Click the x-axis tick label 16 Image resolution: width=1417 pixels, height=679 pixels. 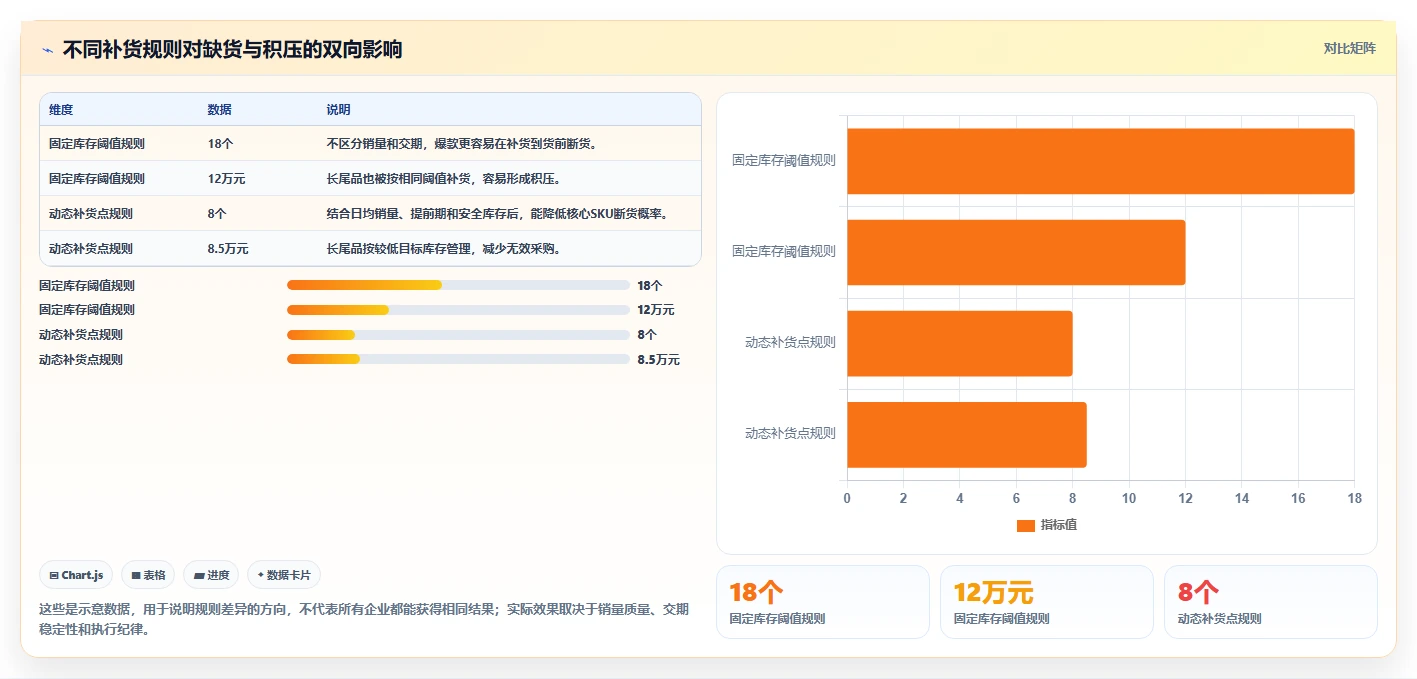click(x=1298, y=498)
